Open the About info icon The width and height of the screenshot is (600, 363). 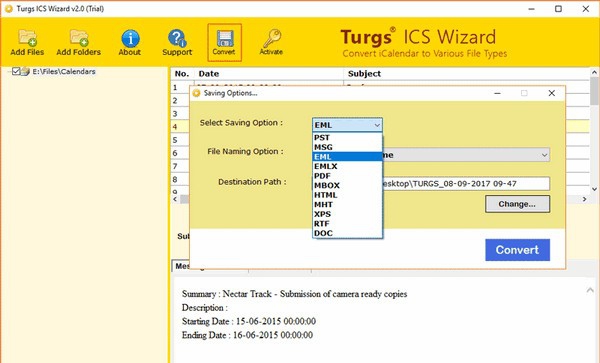click(130, 42)
